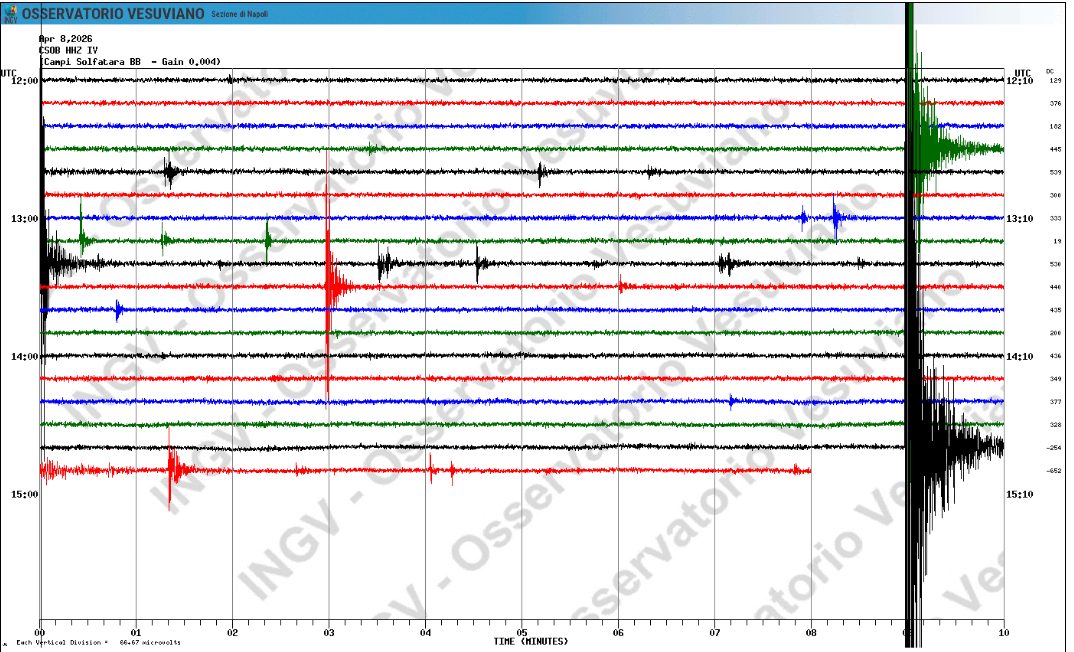The height and width of the screenshot is (652, 1074).
Task: Click the Each Vertical Division microvolts note
Action: coord(100,644)
